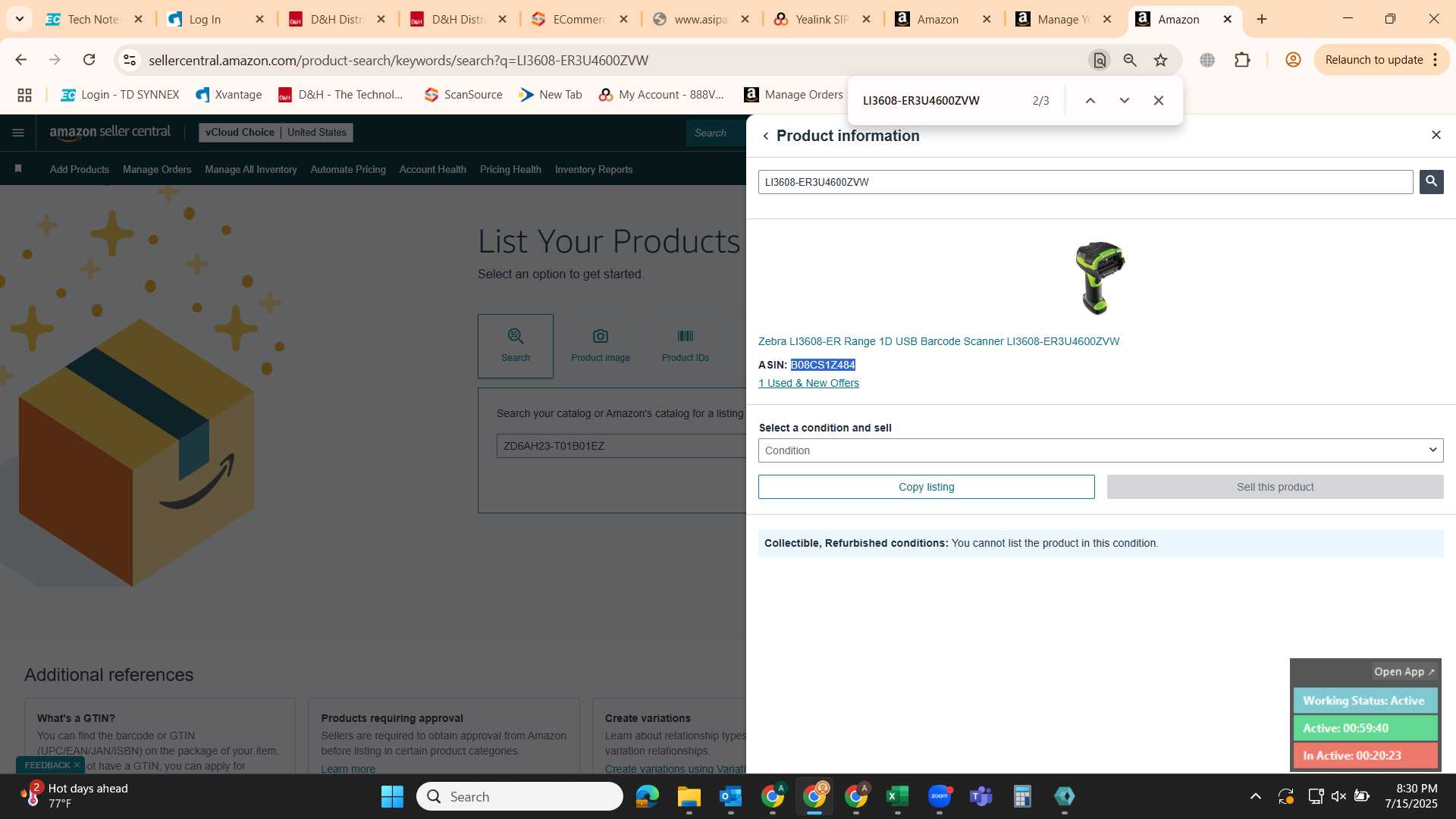Image resolution: width=1456 pixels, height=819 pixels.
Task: Click the Sell this product button
Action: point(1275,487)
